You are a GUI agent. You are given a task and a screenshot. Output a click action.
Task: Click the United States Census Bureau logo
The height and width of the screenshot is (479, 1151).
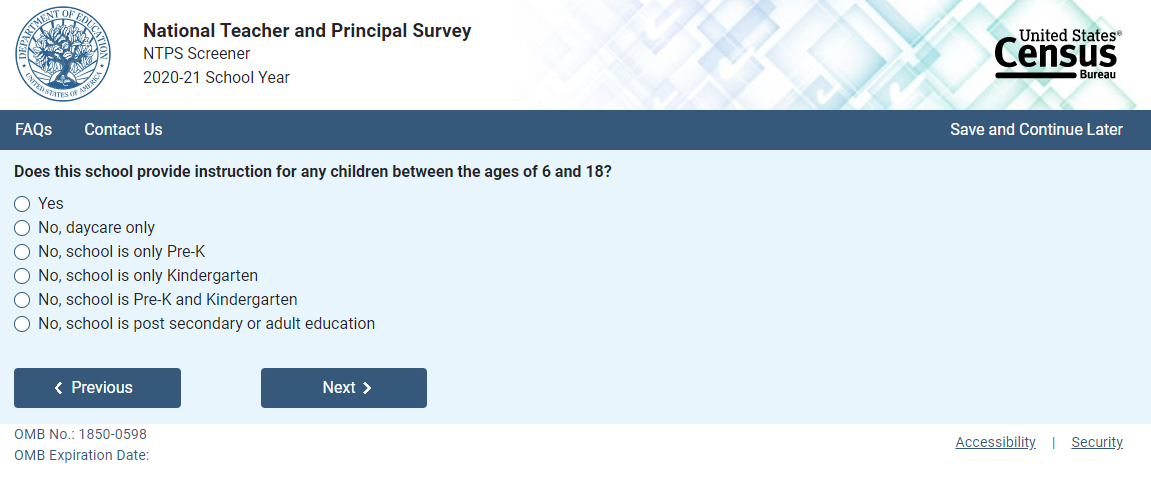pos(1058,55)
